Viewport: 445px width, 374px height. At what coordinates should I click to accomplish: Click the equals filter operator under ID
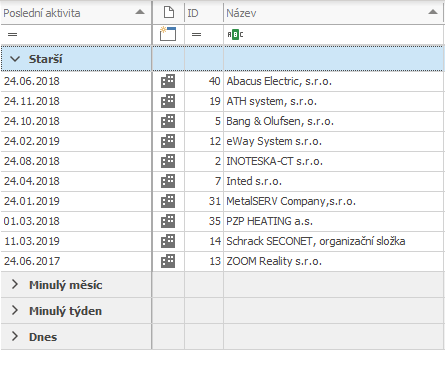coord(197,34)
